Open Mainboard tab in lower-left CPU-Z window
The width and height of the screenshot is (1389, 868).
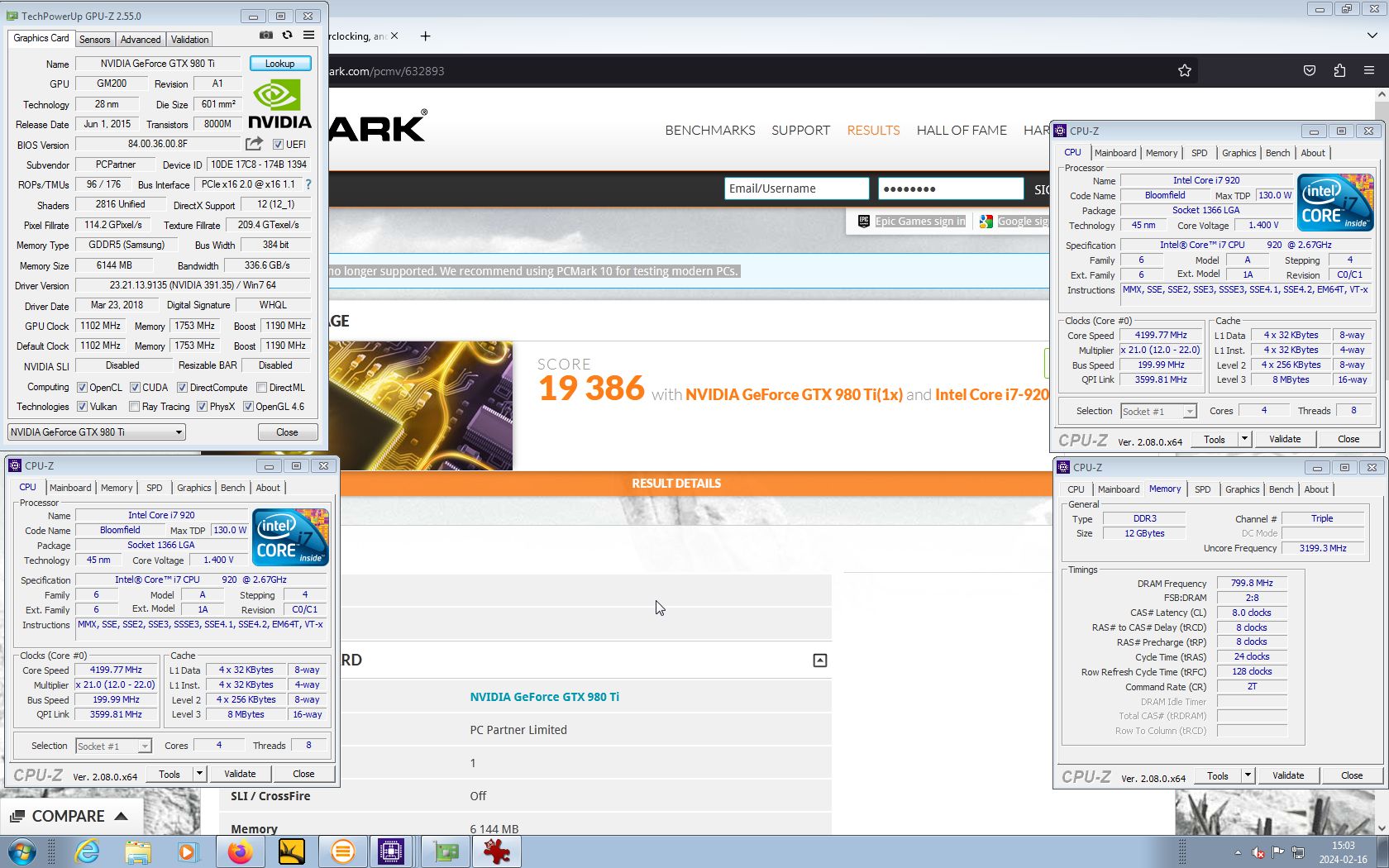[70, 488]
